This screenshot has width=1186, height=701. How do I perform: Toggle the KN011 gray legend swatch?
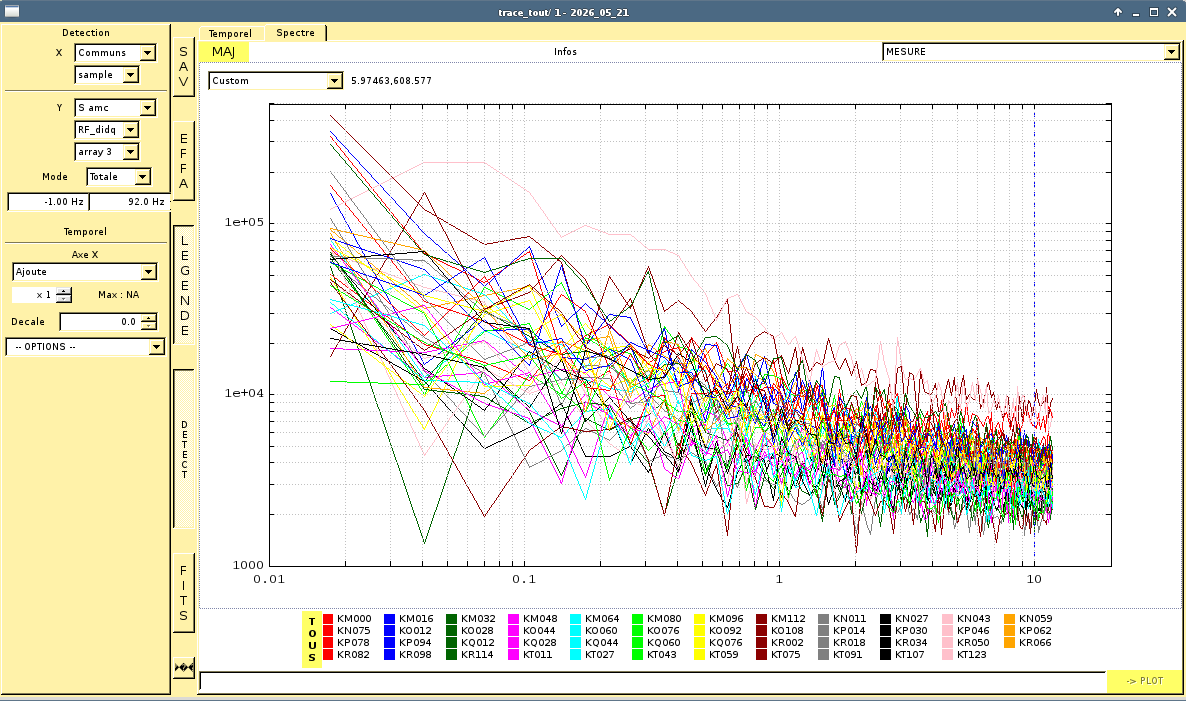(824, 619)
